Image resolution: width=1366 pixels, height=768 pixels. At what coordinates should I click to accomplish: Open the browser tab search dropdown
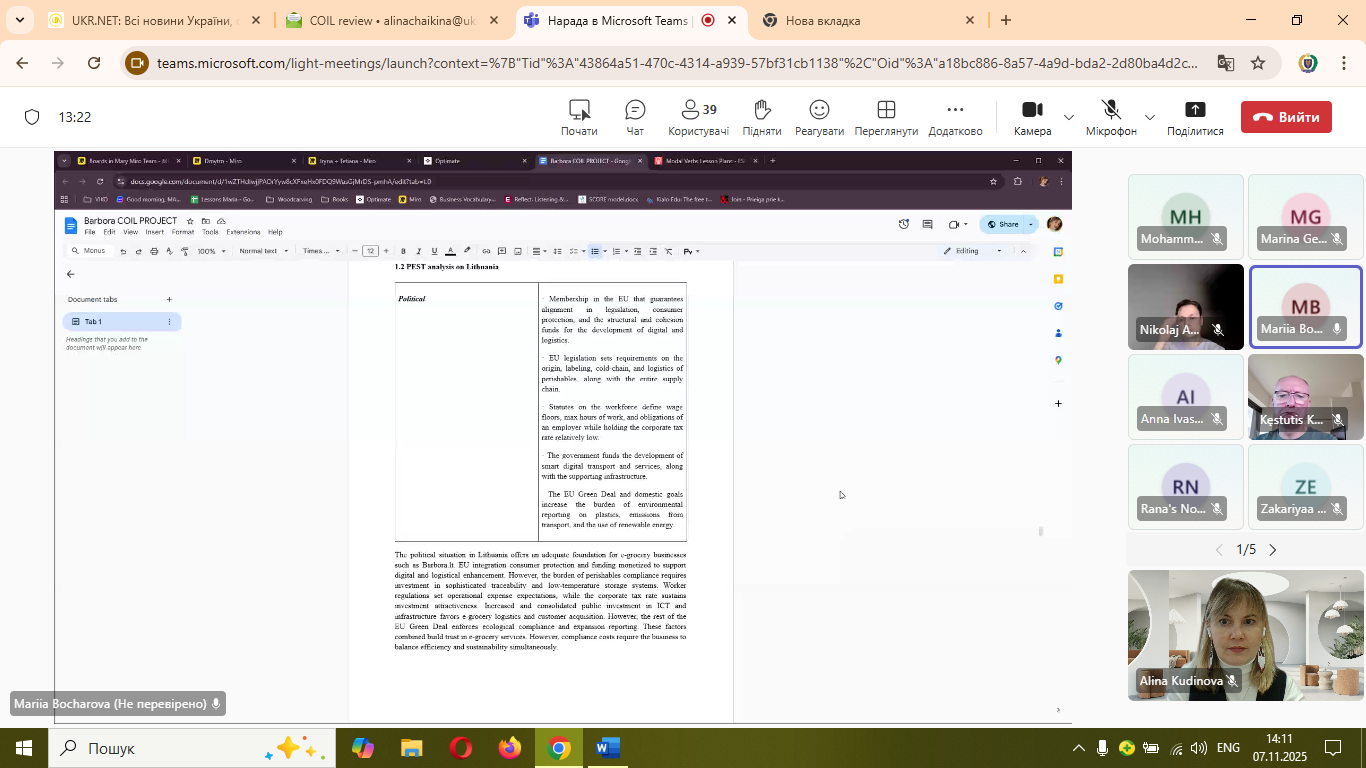point(19,20)
